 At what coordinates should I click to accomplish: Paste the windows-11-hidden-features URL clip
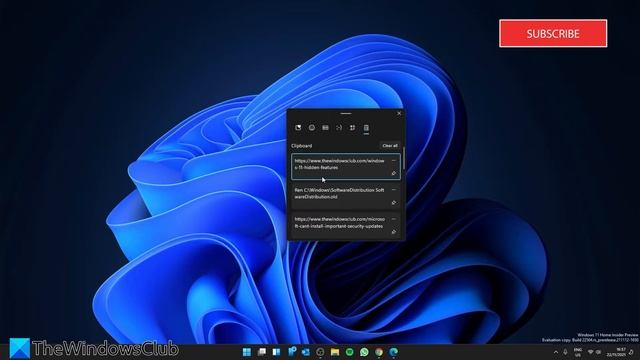tap(346, 167)
